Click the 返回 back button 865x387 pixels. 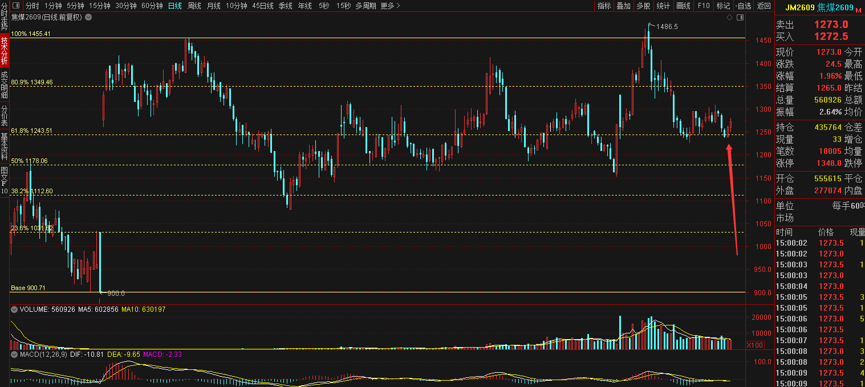click(x=763, y=6)
